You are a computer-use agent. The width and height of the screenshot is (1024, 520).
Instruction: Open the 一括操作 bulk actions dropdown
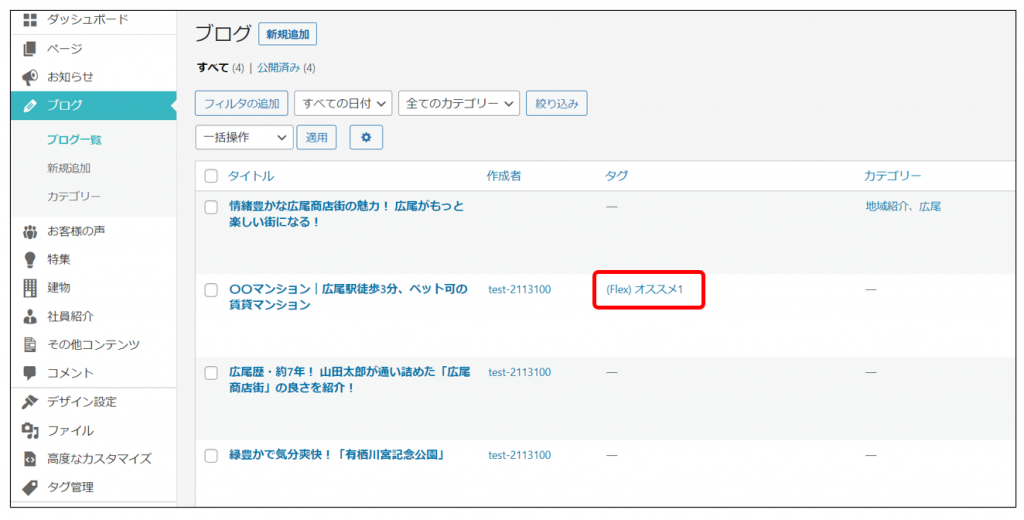(244, 137)
